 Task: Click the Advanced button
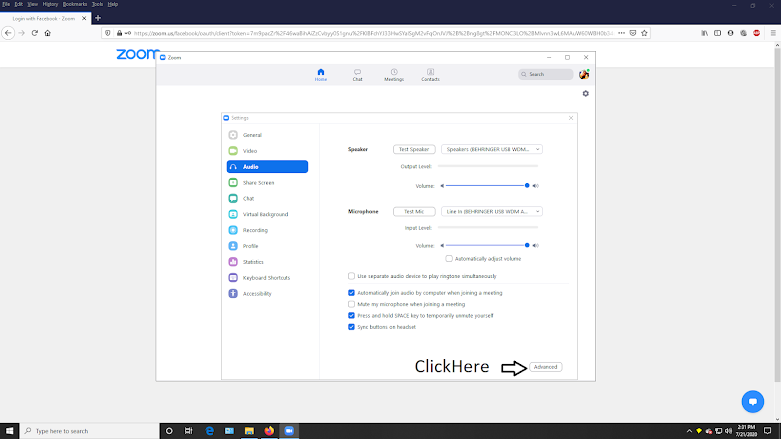[545, 367]
